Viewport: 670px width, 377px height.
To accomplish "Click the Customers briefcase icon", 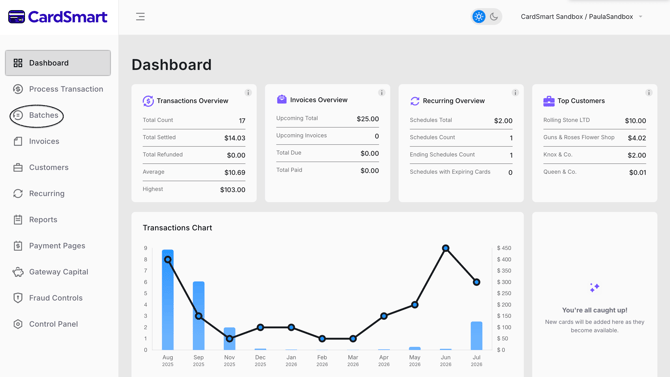I will [18, 167].
